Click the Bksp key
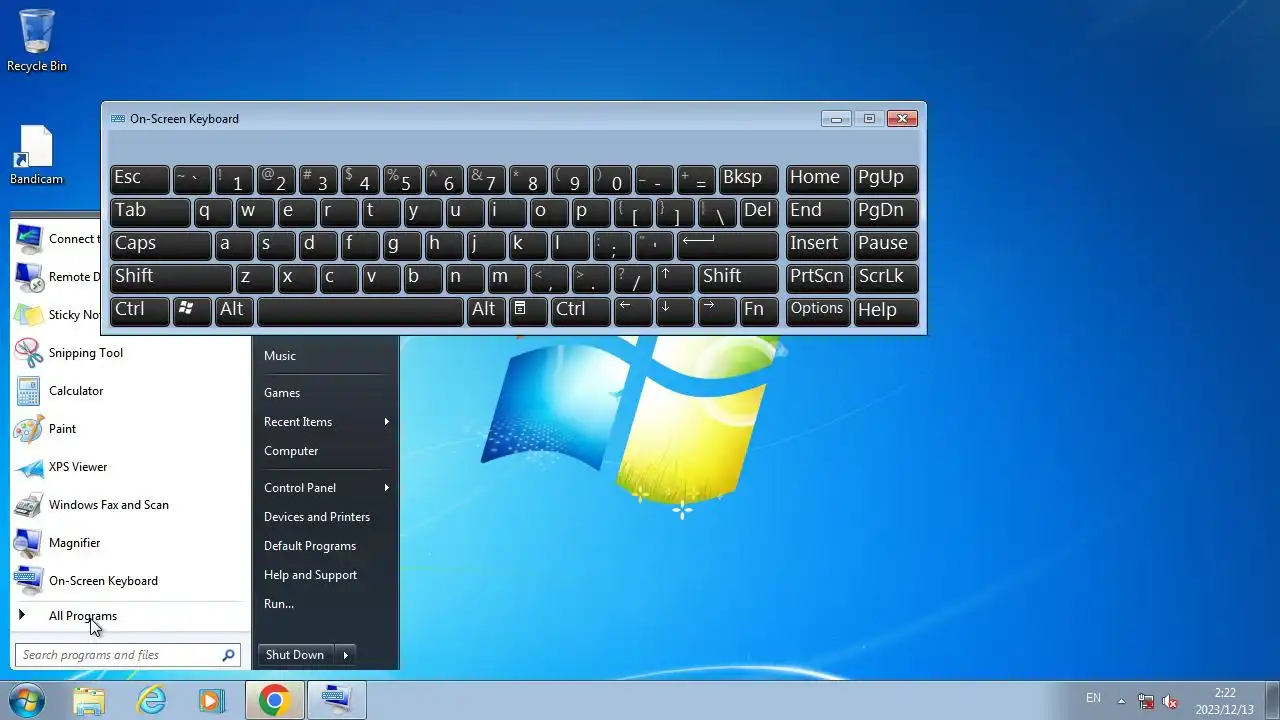The image size is (1280, 720). pos(749,179)
